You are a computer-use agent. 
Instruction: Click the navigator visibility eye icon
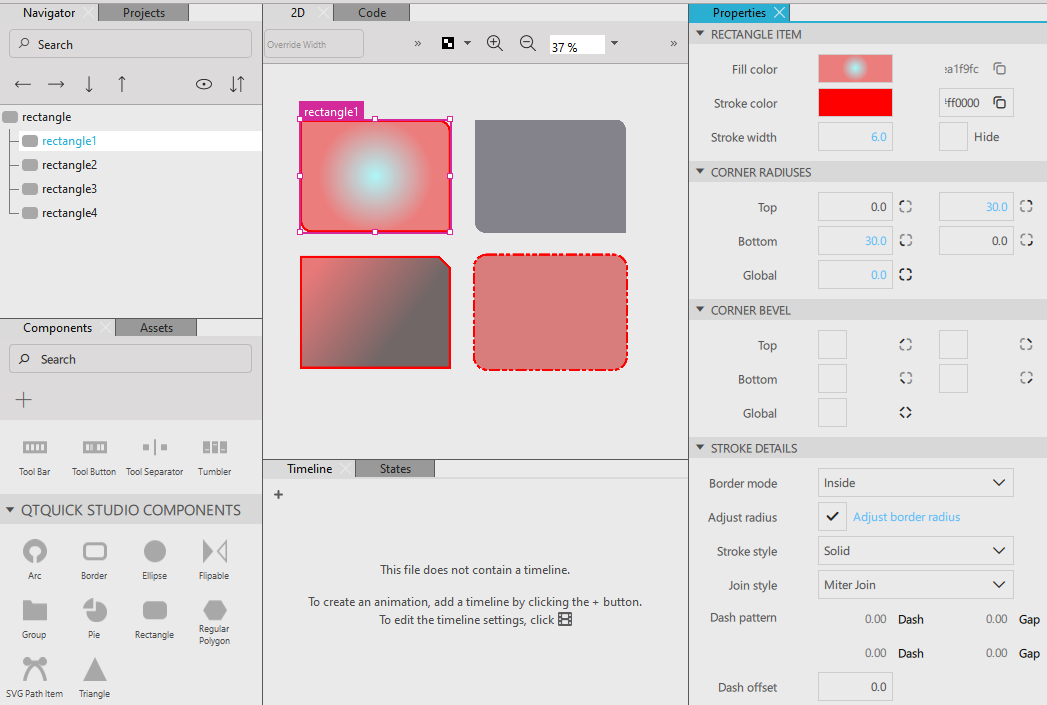tap(204, 85)
